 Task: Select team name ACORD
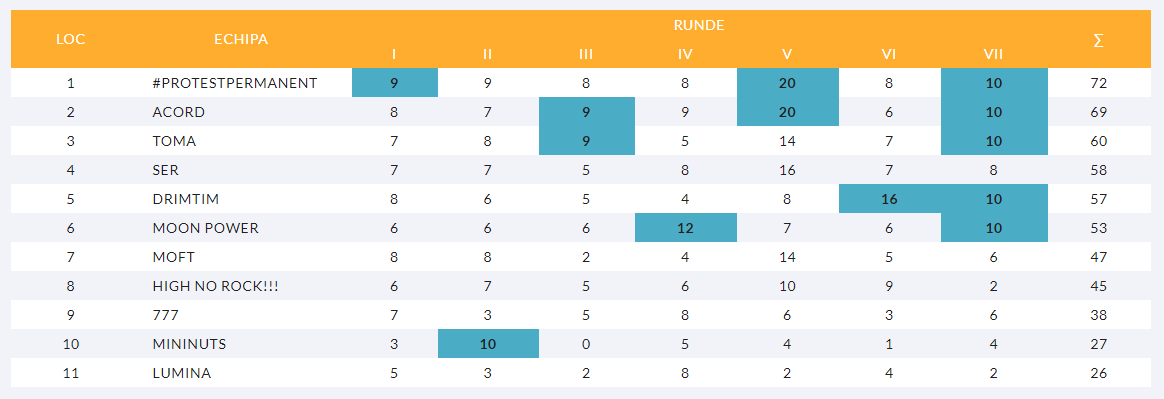coord(178,112)
